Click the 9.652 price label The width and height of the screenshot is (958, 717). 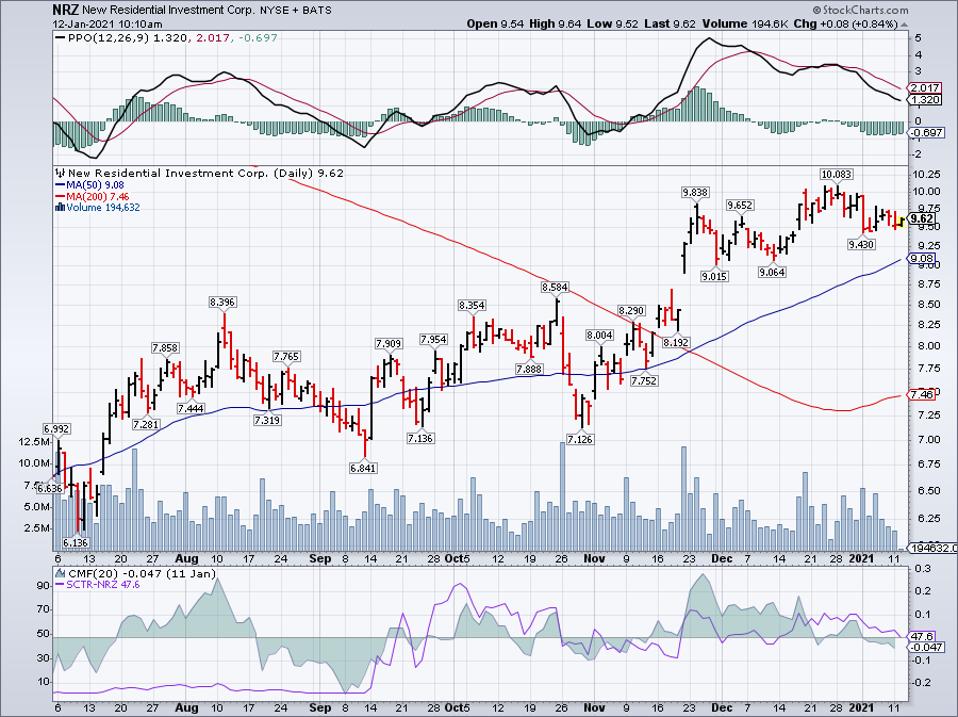pos(740,205)
